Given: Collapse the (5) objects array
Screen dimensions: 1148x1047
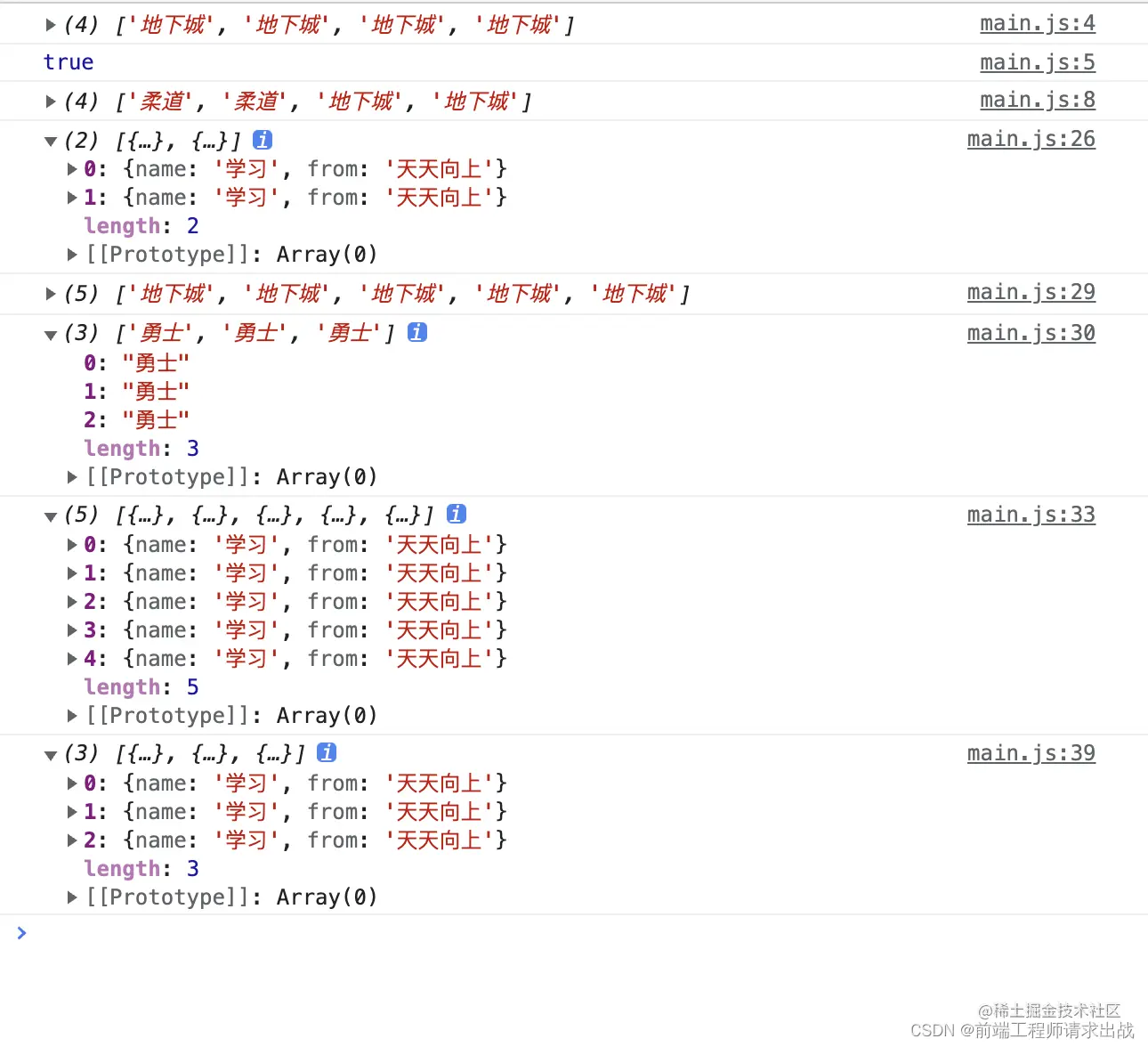Looking at the screenshot, I should pos(51,516).
